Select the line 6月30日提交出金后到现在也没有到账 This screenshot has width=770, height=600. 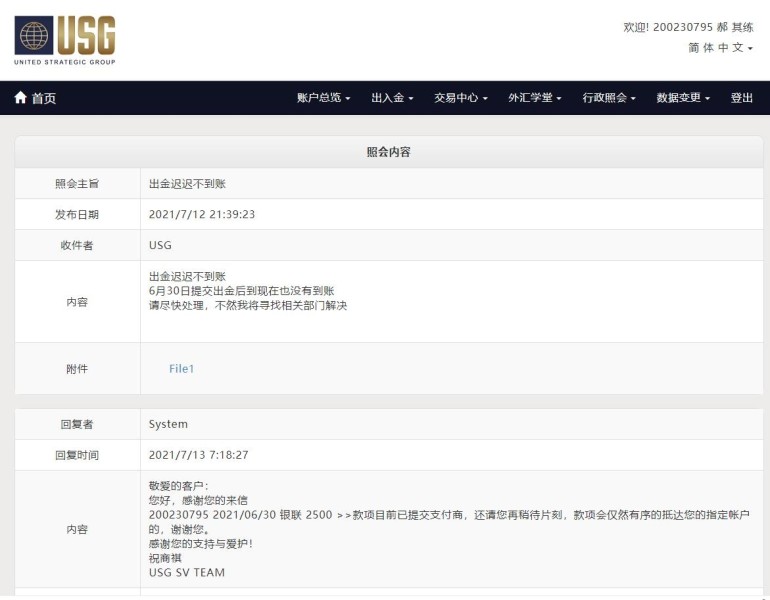click(x=242, y=291)
